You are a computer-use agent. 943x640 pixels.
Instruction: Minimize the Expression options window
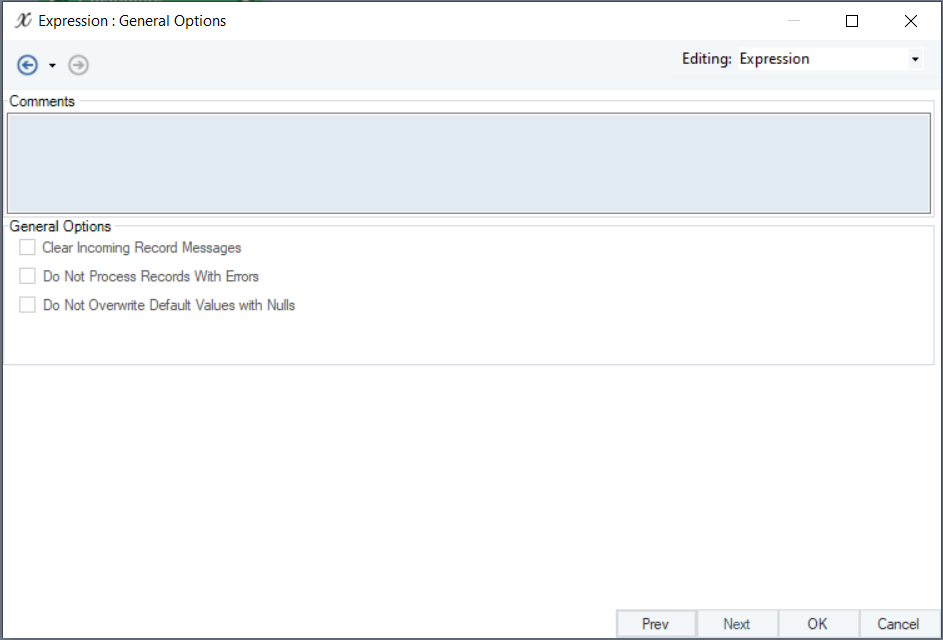793,21
